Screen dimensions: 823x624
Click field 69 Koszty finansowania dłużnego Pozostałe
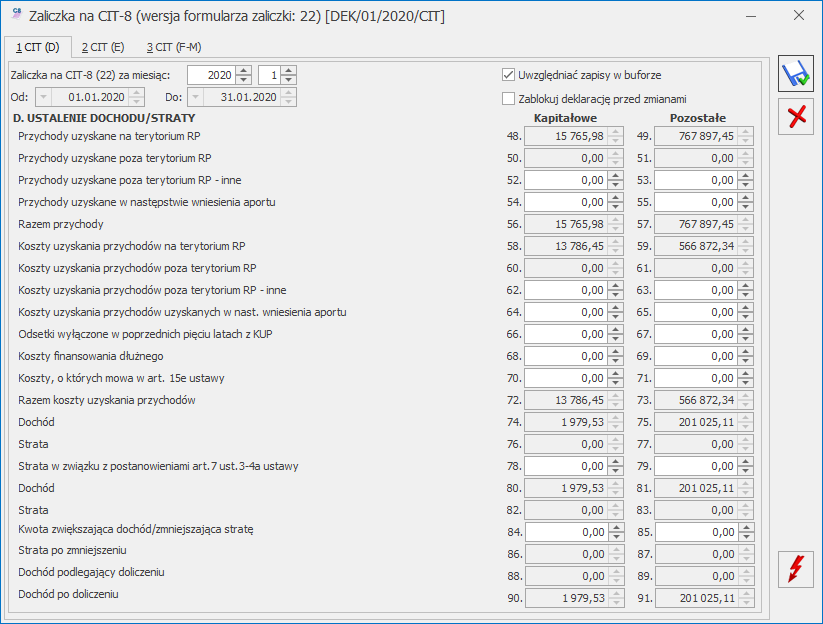pyautogui.click(x=696, y=356)
